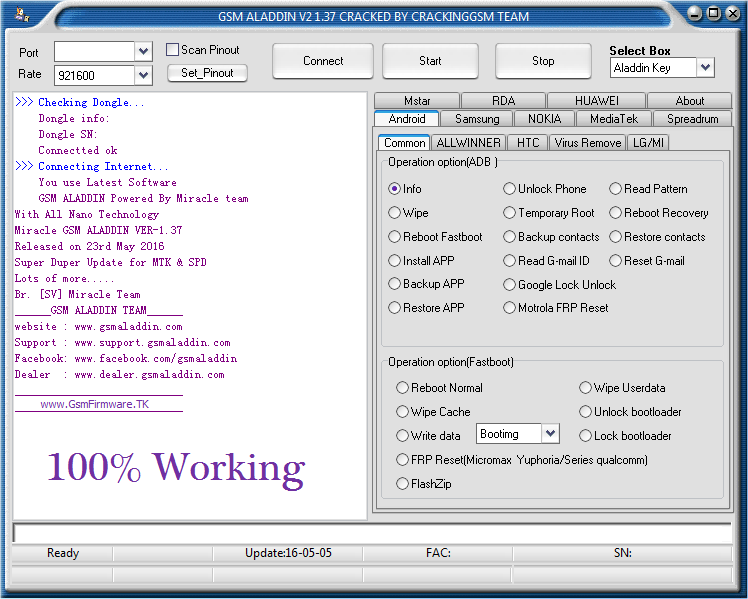Screen dimensions: 748x599
Task: Click the Update:16-05-05 status bar entry
Action: point(288,553)
